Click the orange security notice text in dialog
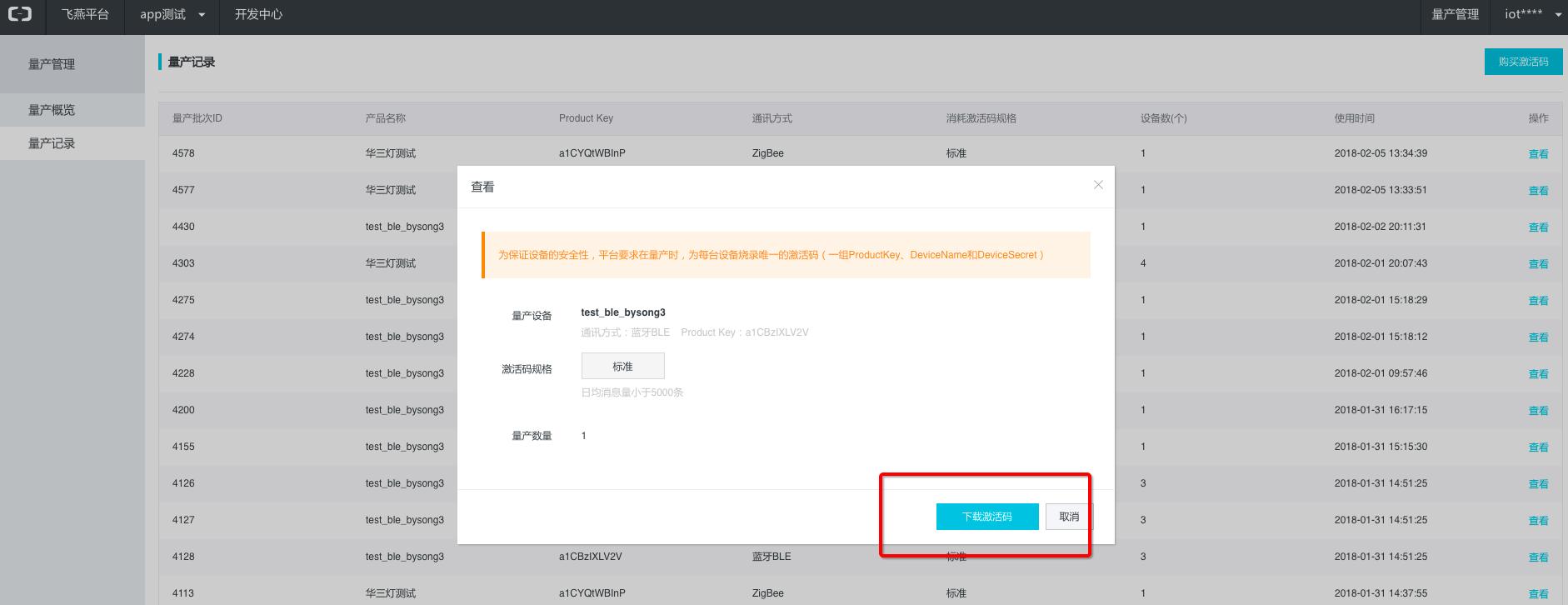1568x605 pixels. point(771,255)
